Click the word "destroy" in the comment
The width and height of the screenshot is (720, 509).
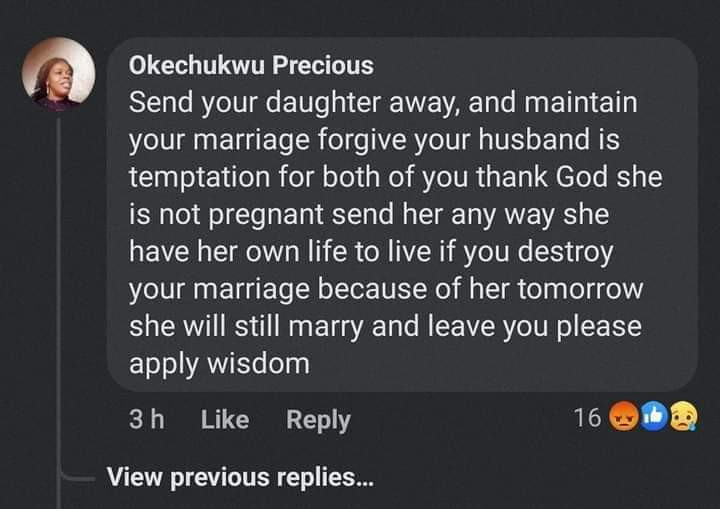(x=566, y=252)
